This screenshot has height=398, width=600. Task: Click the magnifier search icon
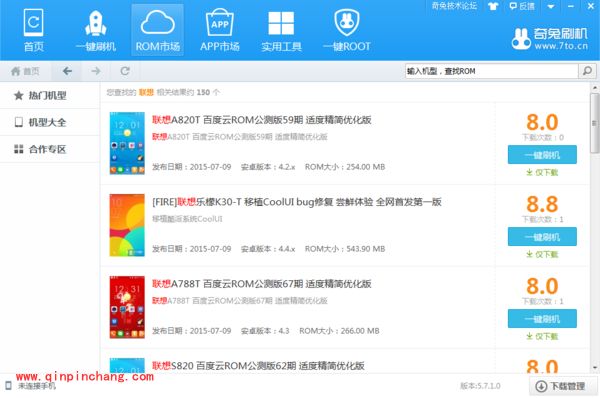pyautogui.click(x=587, y=71)
